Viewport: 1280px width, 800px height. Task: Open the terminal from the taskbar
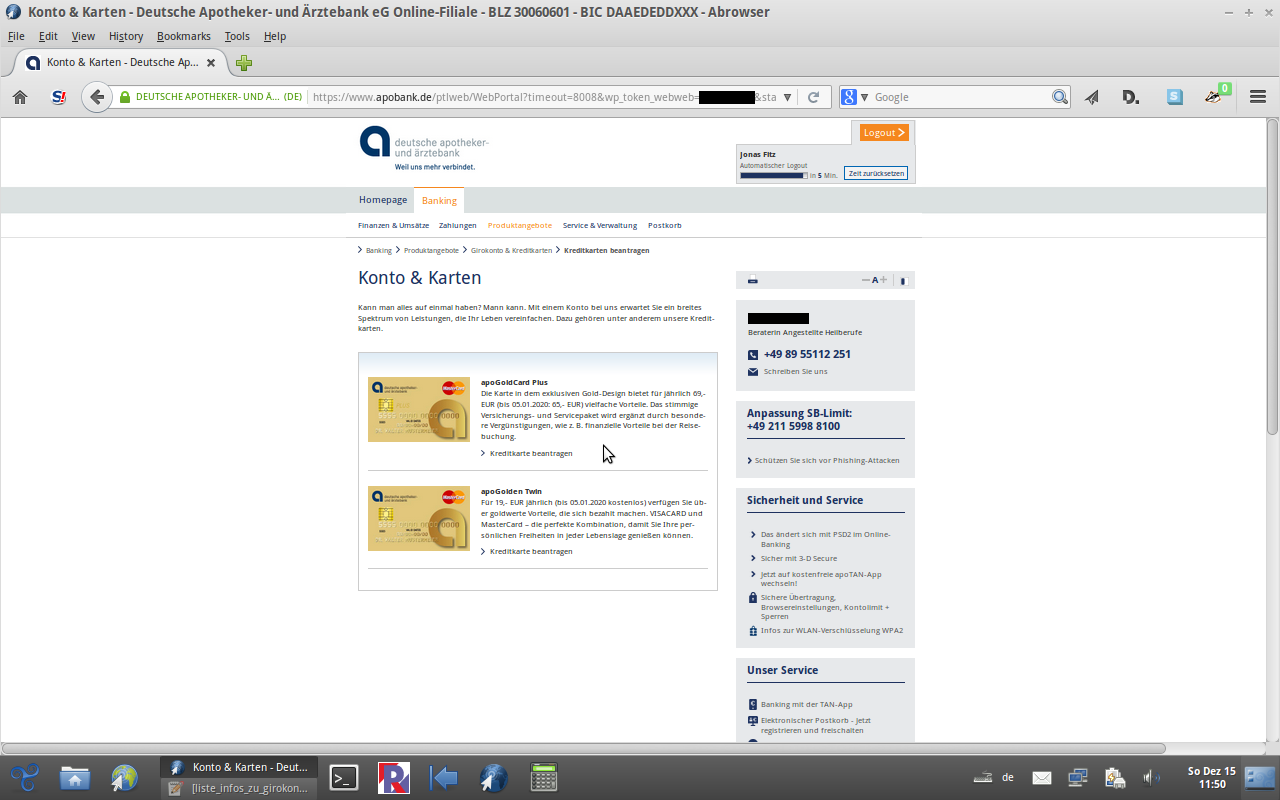(344, 777)
